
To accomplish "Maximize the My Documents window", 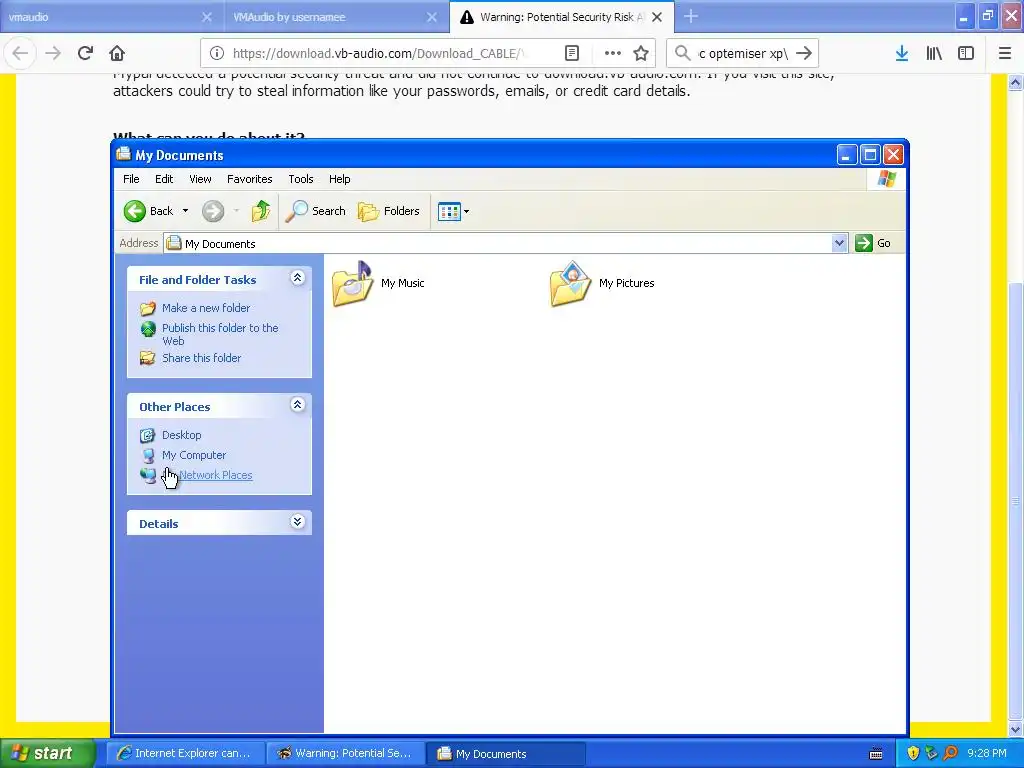I will click(870, 155).
